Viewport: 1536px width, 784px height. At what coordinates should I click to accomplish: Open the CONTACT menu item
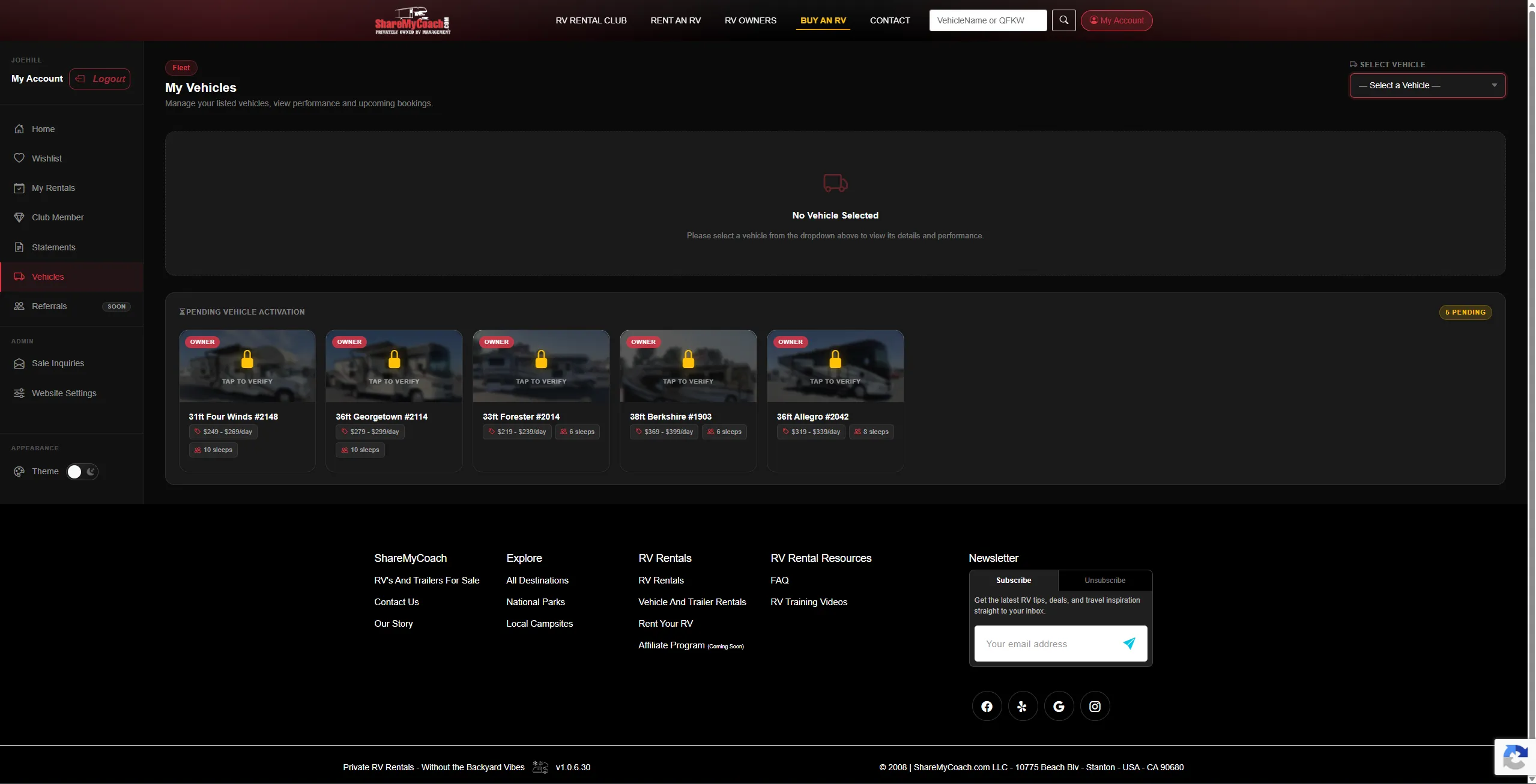point(890,20)
